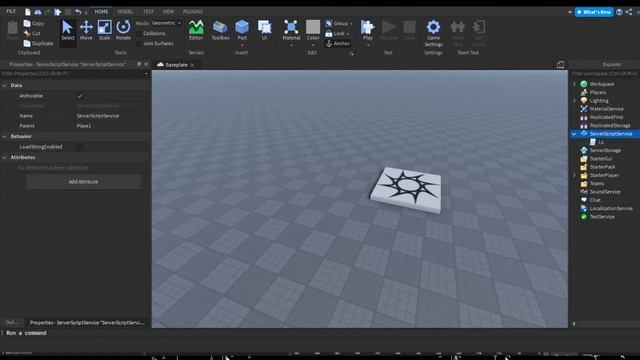This screenshot has height=360, width=640.
Task: Expand the Workspace tree node
Action: (574, 84)
